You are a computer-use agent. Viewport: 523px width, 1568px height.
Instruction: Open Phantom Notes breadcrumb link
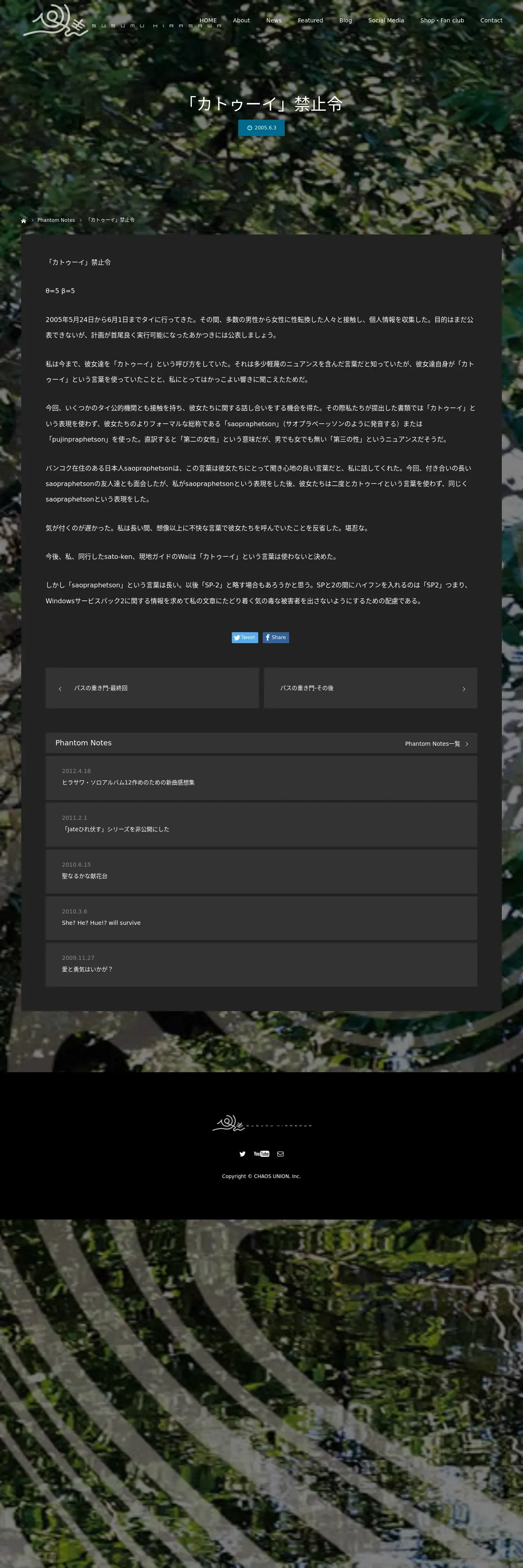click(56, 220)
